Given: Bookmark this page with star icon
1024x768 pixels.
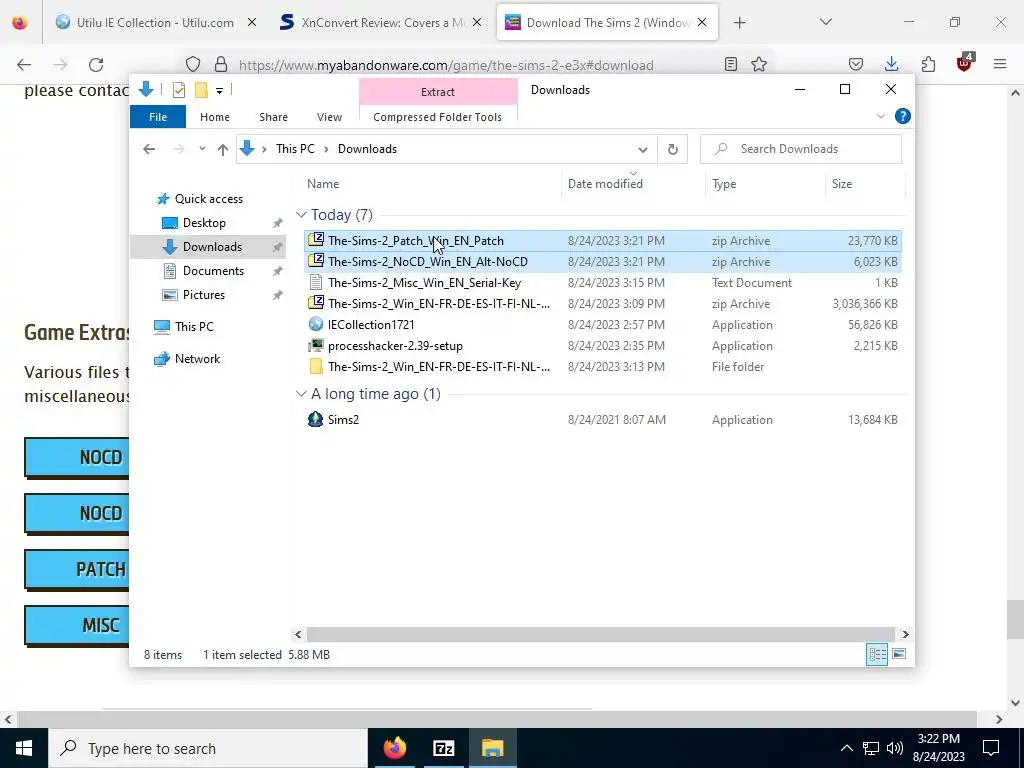Looking at the screenshot, I should coord(759,64).
